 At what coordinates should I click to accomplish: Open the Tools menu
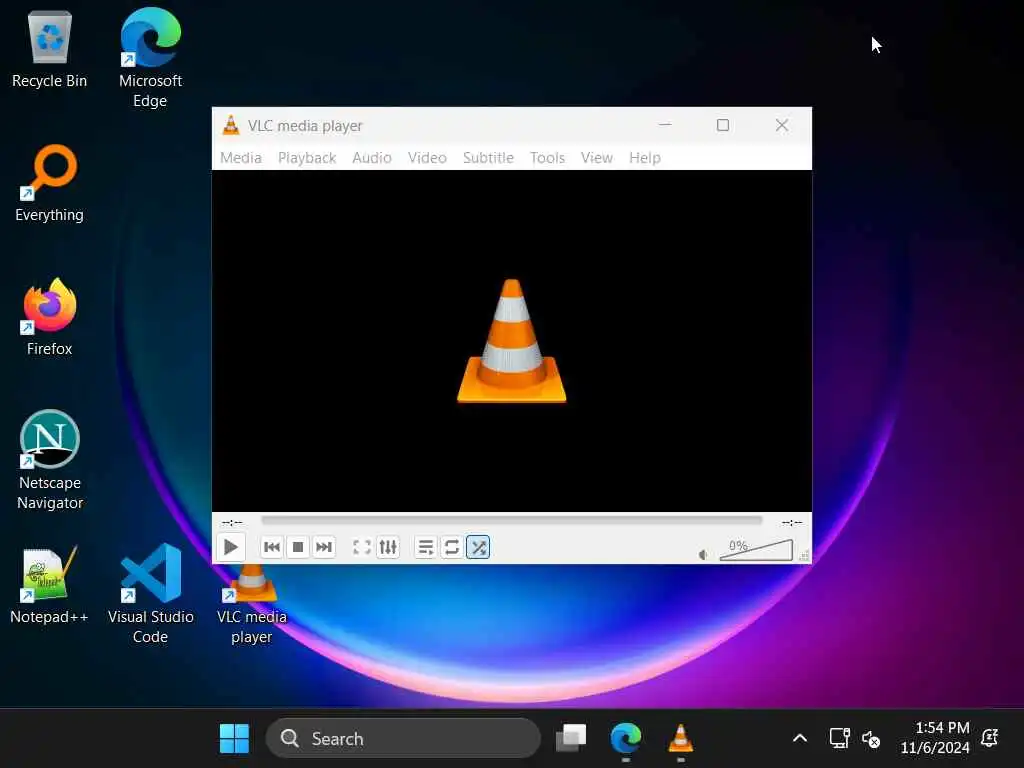click(x=547, y=157)
